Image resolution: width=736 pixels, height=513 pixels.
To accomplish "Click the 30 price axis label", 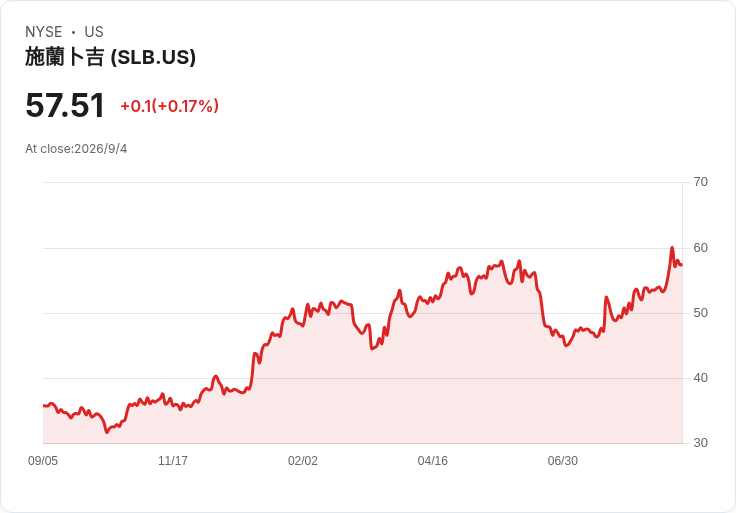I will (700, 443).
